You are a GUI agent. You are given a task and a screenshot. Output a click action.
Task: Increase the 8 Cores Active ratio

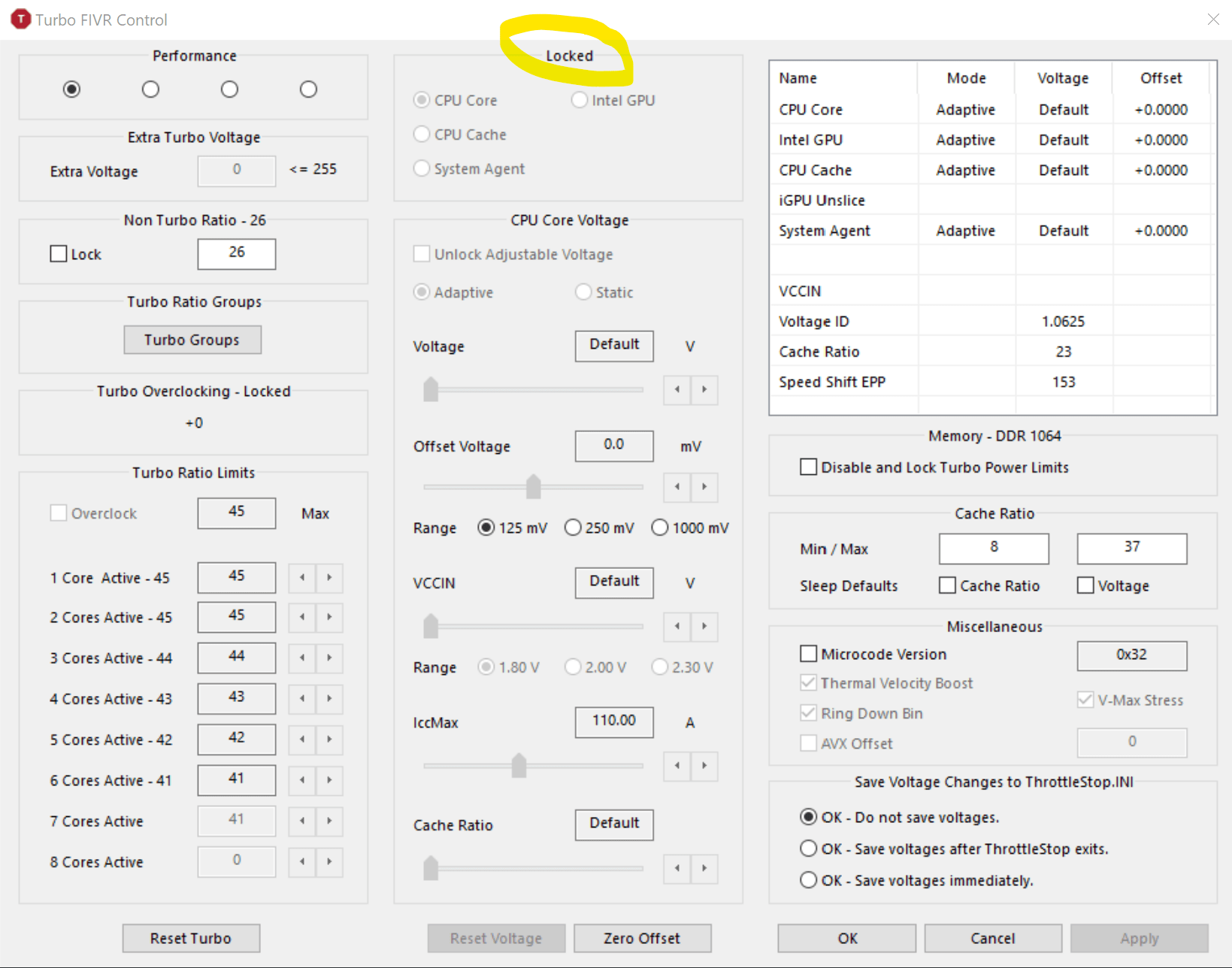(329, 861)
